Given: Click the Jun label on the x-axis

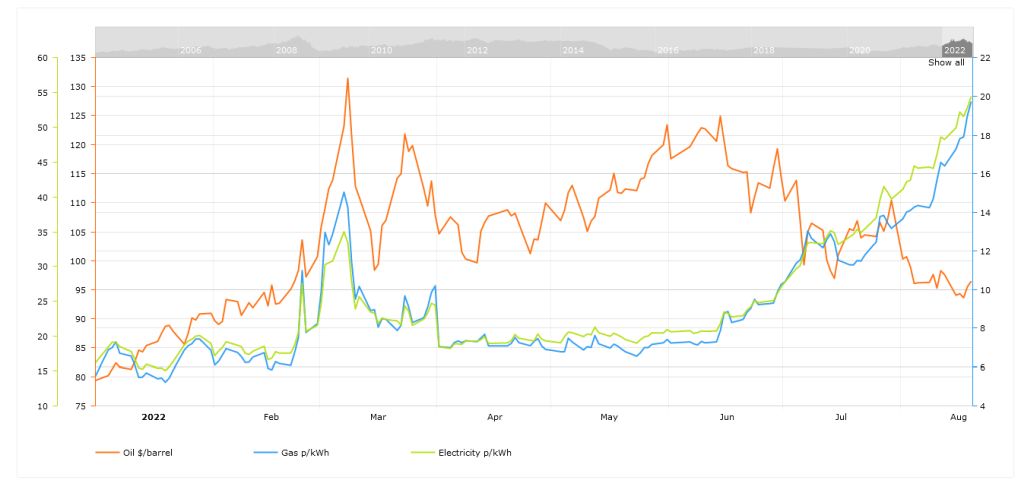Looking at the screenshot, I should tap(725, 417).
